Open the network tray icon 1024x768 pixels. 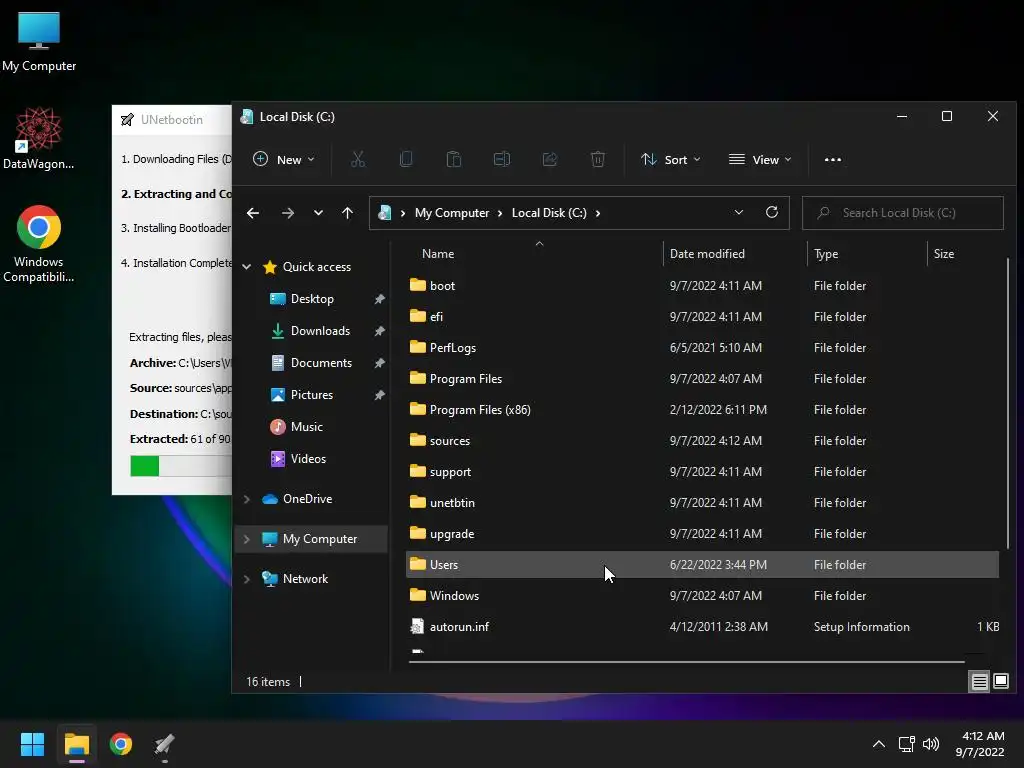[x=906, y=744]
